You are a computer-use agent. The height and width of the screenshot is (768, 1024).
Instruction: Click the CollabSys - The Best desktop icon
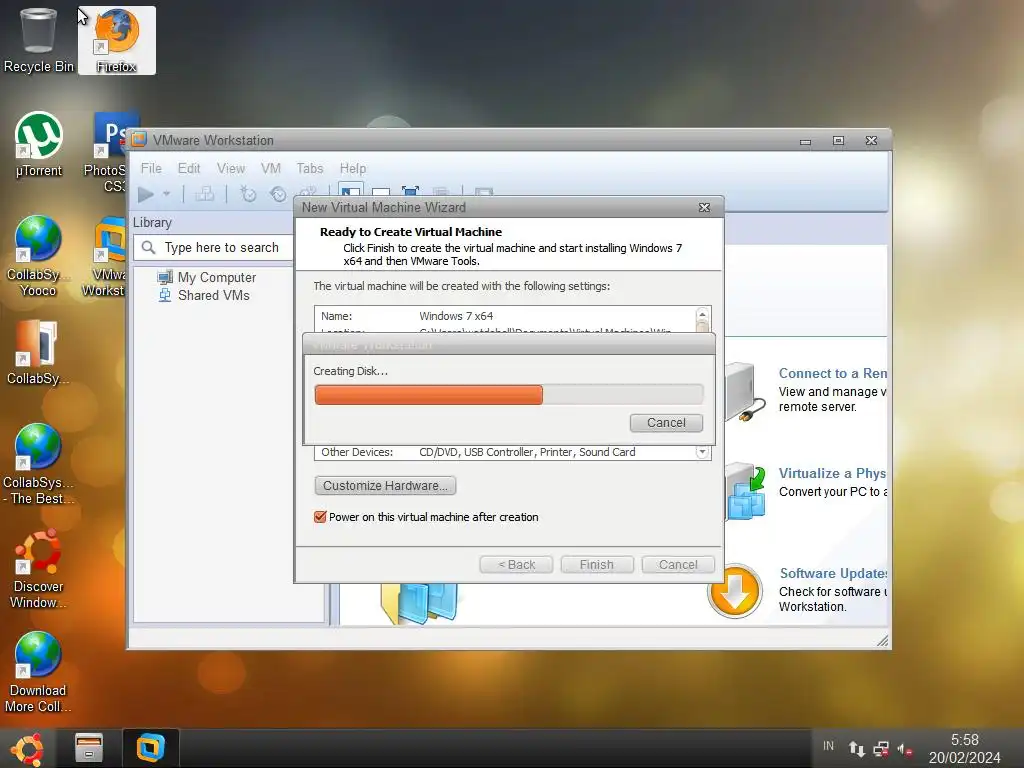point(39,464)
